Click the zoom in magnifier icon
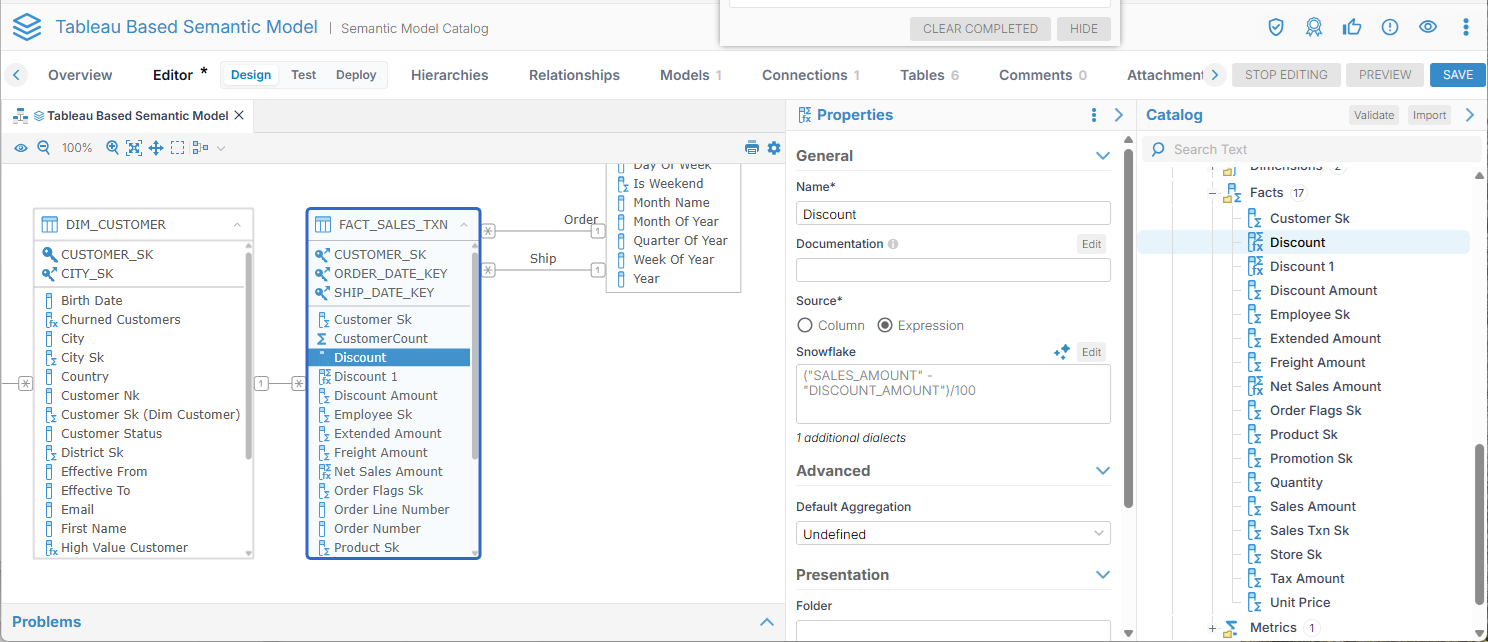Screen dimensions: 1488x642 tap(112, 148)
